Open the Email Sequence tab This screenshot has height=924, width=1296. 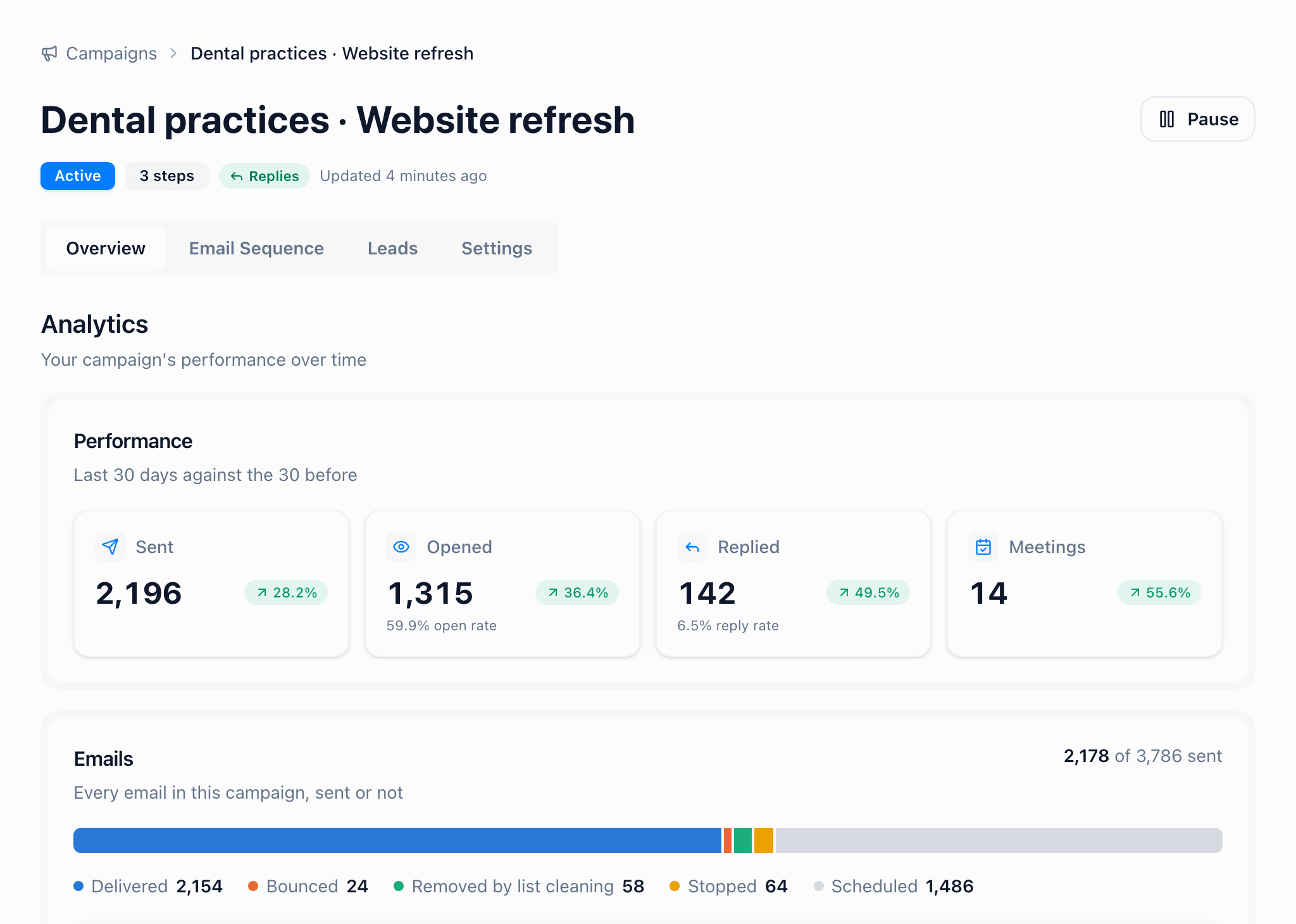coord(256,248)
